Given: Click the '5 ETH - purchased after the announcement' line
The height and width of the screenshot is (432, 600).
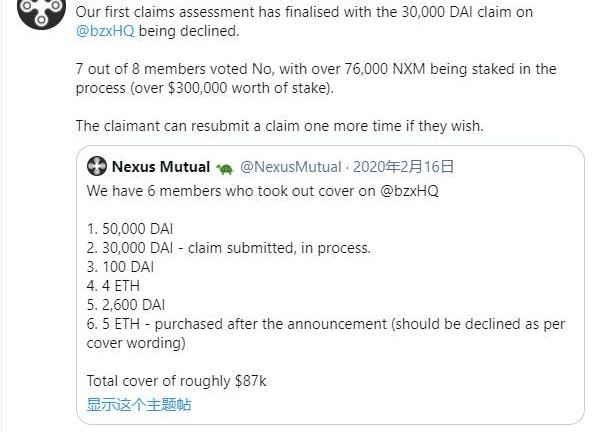Looking at the screenshot, I should coord(300,324).
